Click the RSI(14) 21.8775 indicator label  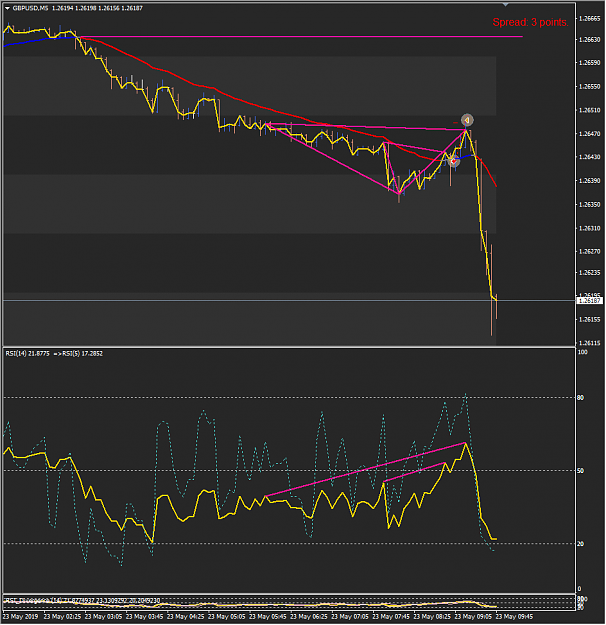28,354
